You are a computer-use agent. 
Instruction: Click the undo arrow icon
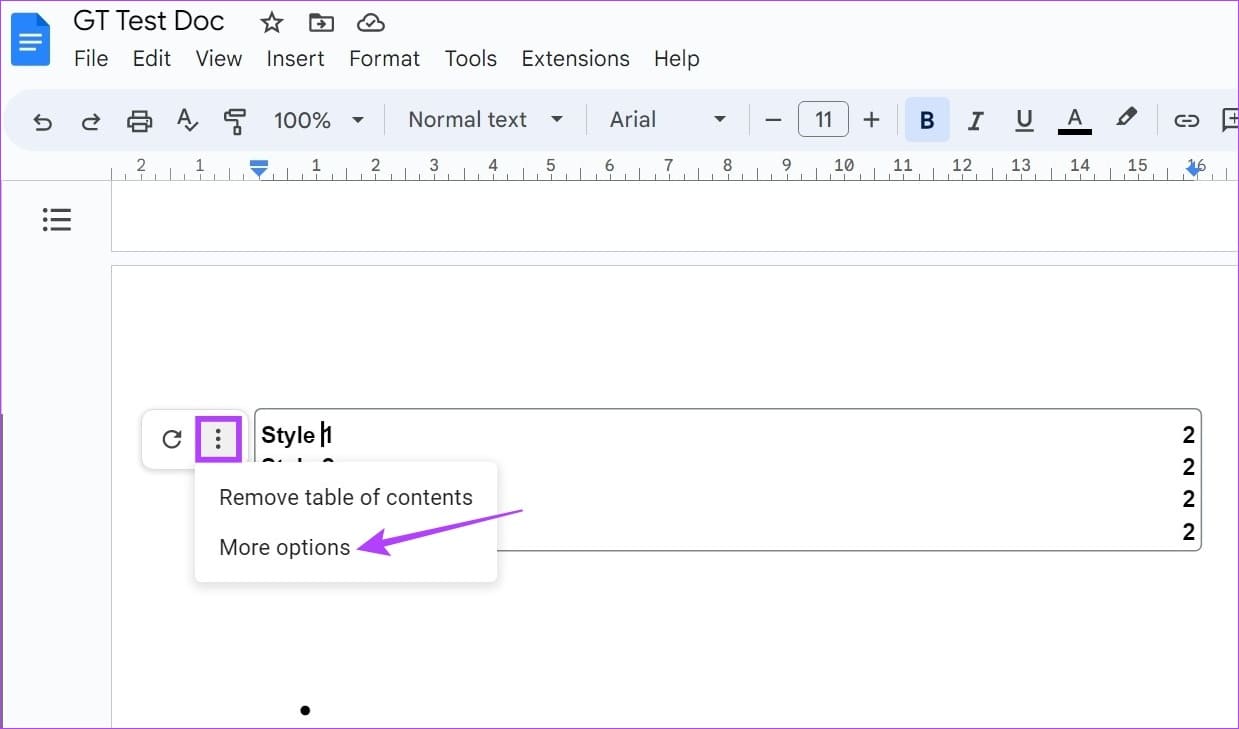tap(43, 121)
